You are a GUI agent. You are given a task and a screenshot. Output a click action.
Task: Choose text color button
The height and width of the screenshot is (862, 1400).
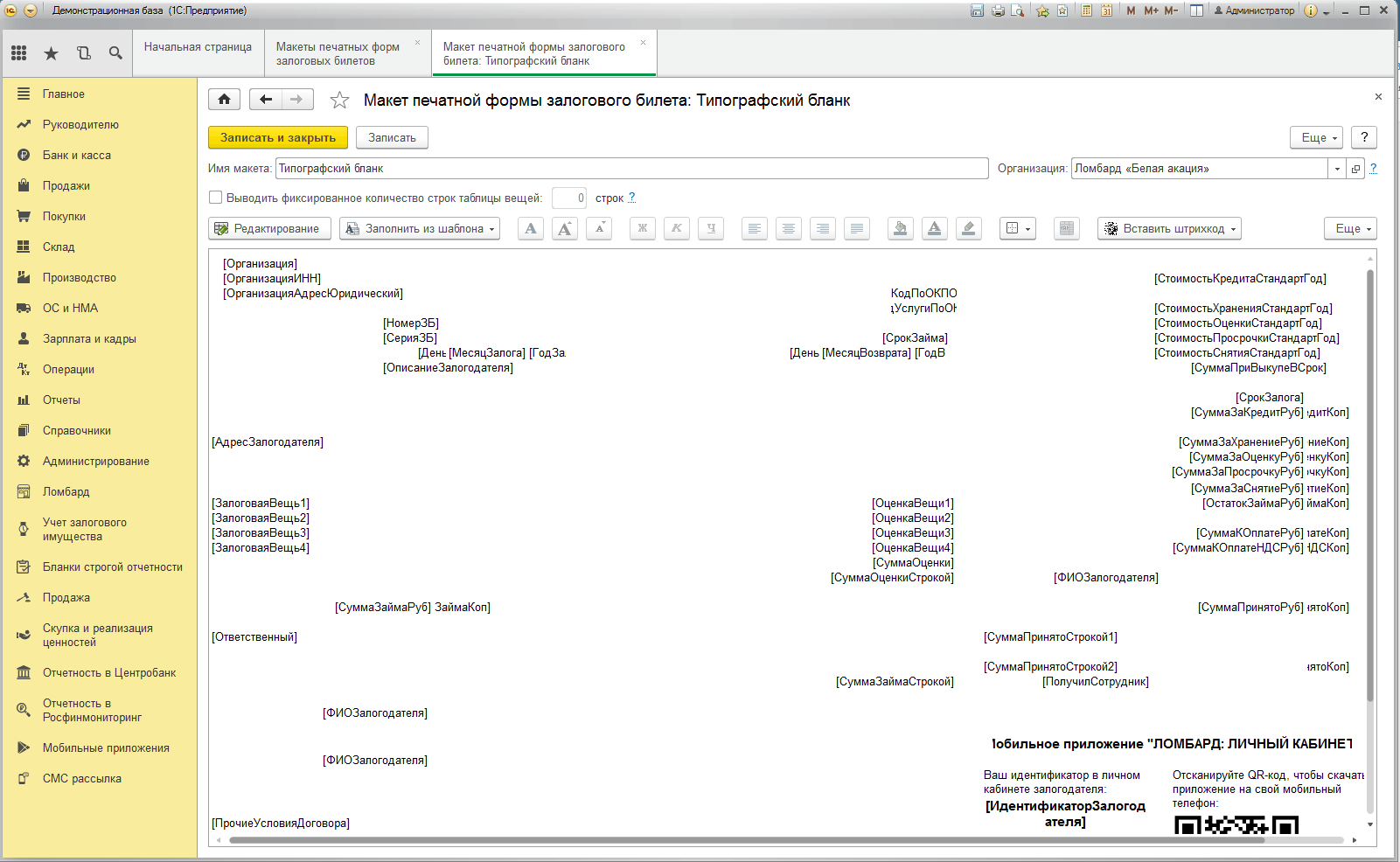[x=935, y=228]
